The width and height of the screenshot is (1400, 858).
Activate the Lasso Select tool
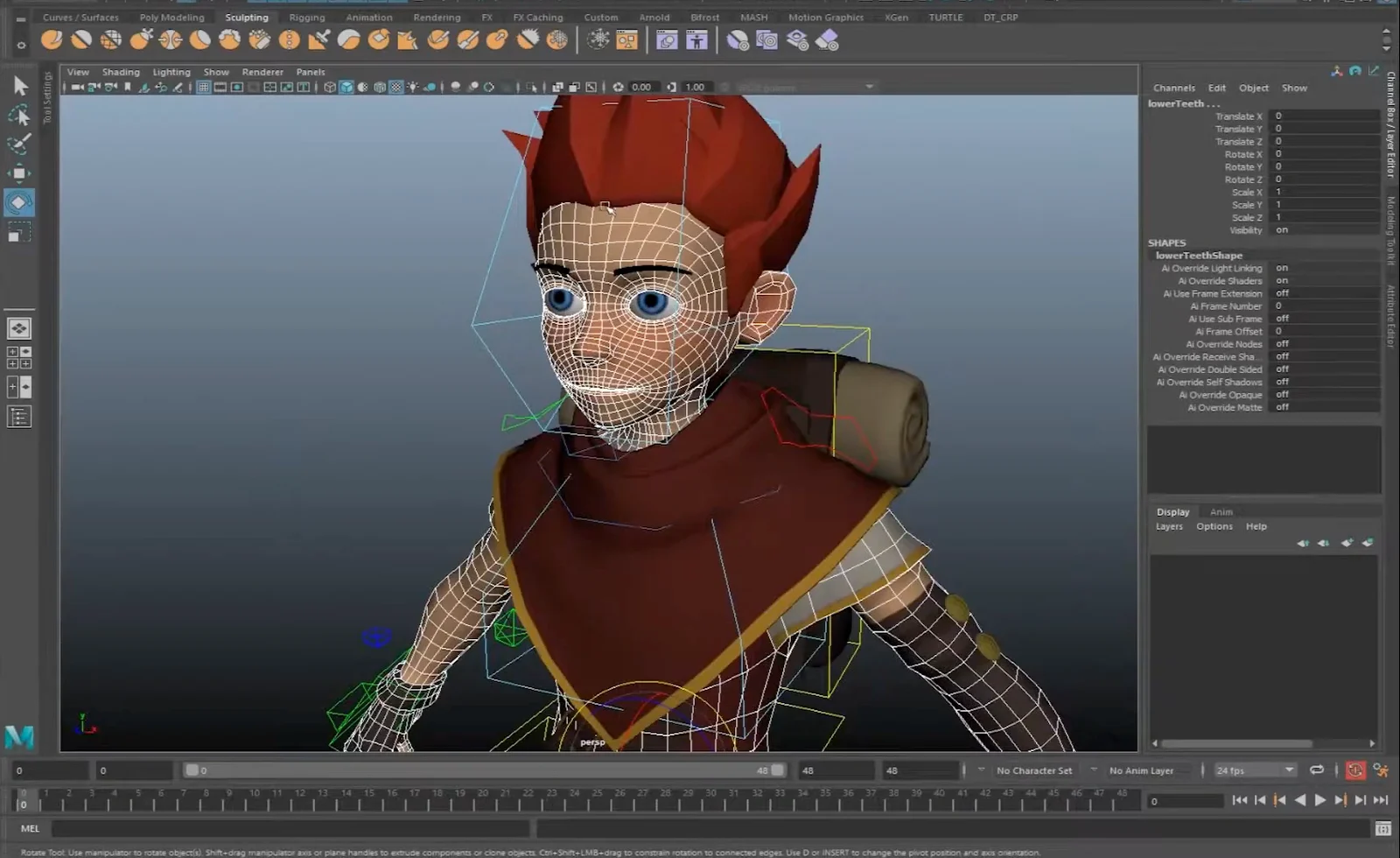(19, 116)
